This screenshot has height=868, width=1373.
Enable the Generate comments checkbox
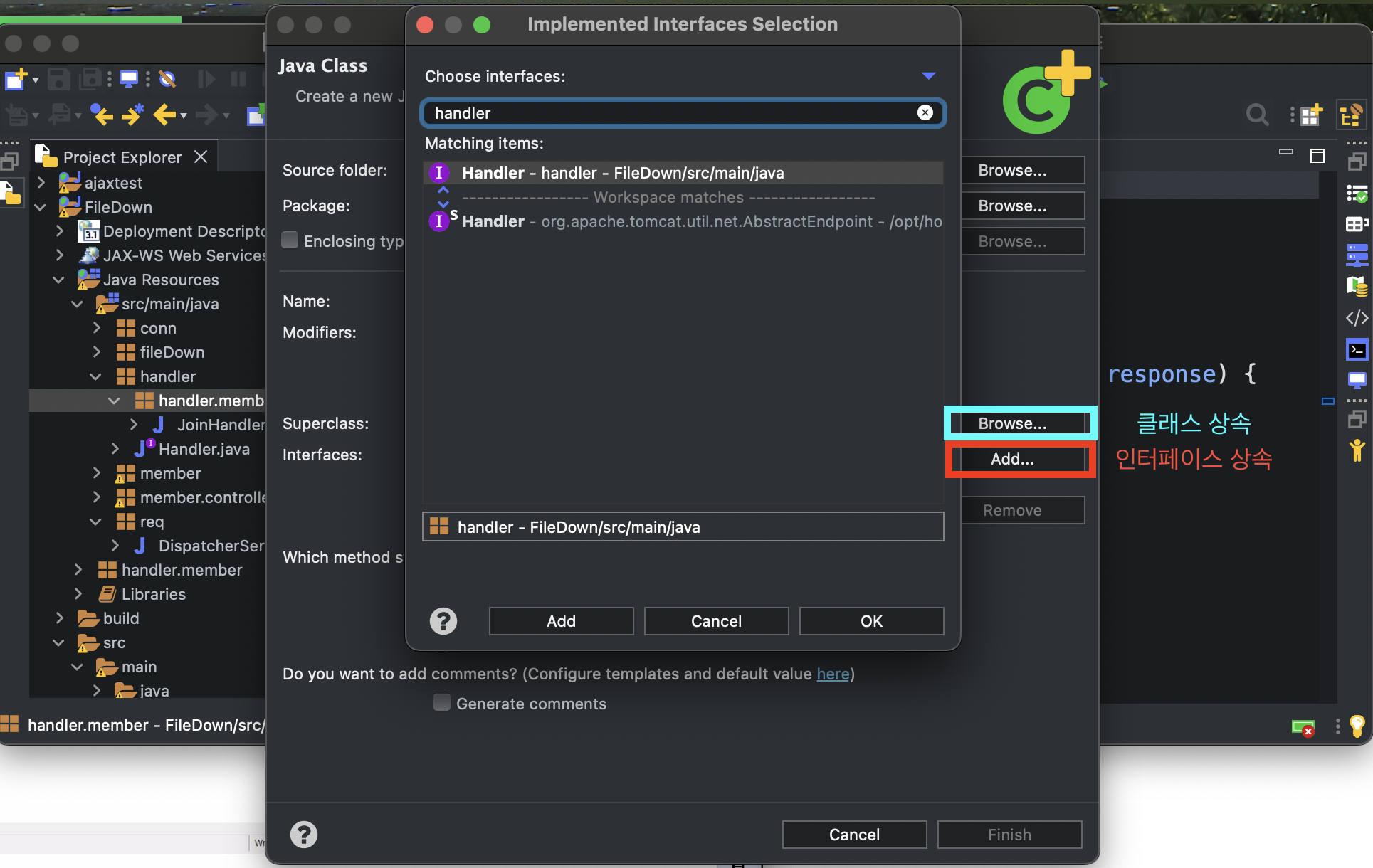pos(442,703)
